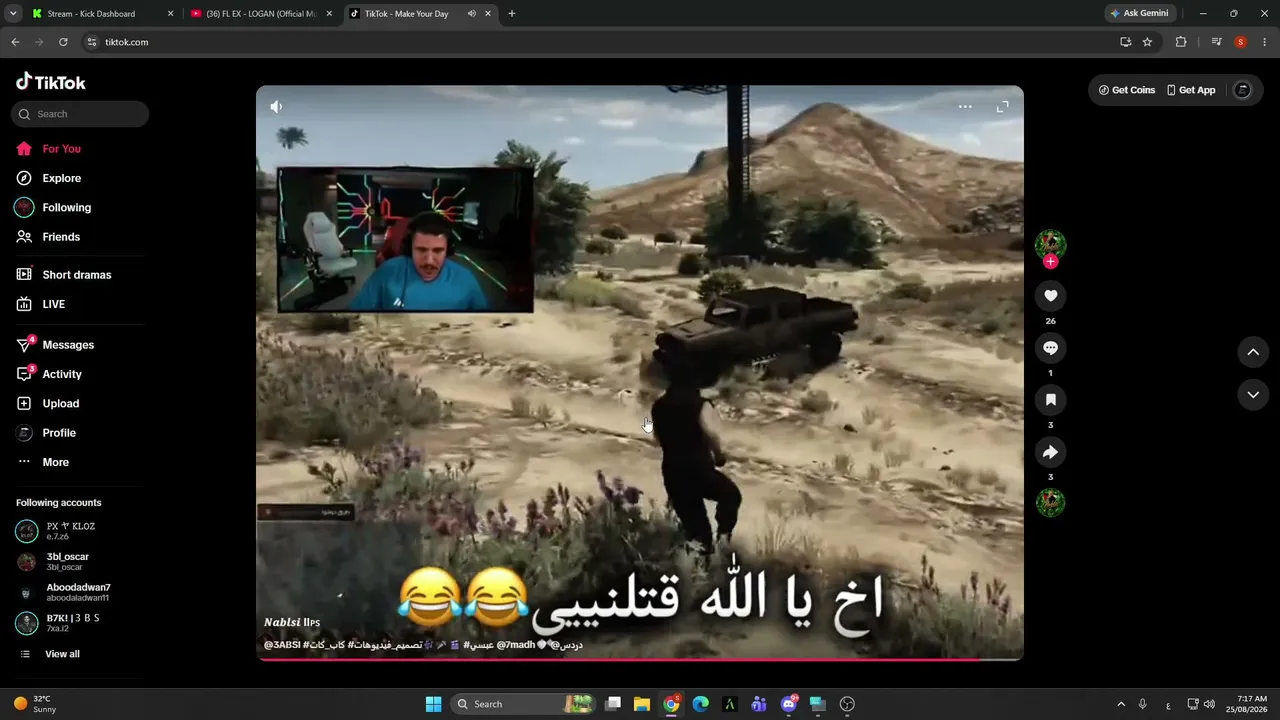Open comments with the speech bubble icon
Viewport: 1280px width, 720px height.
[1050, 348]
